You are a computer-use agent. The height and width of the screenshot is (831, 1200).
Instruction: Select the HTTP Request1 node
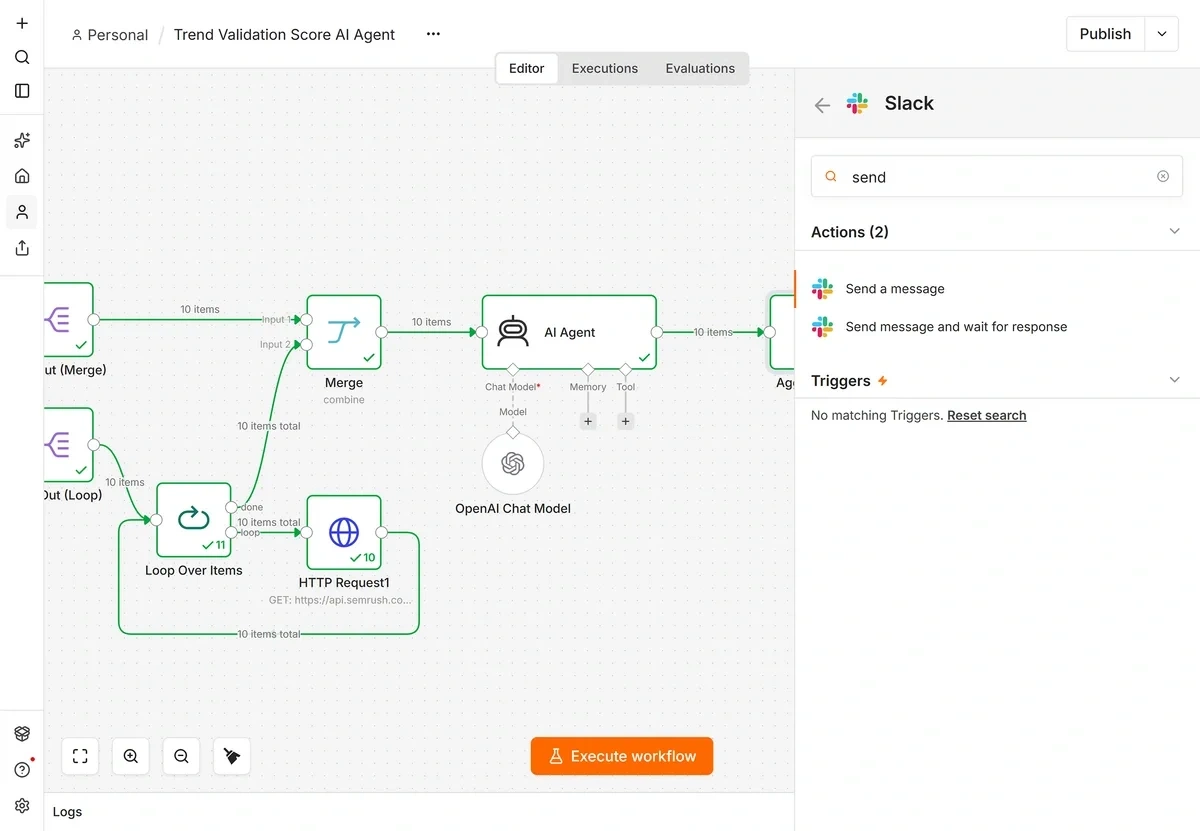click(x=344, y=533)
